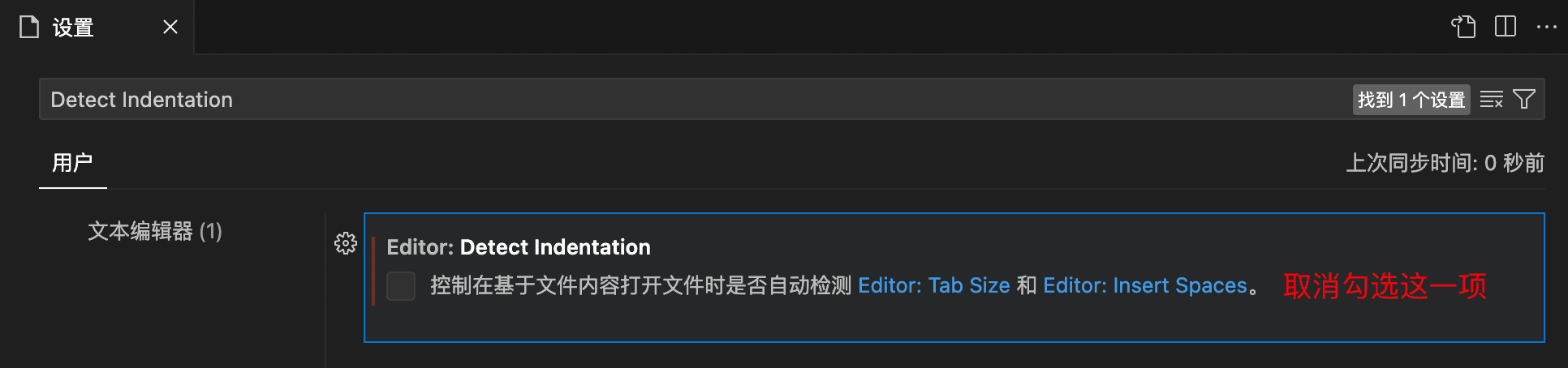Screen dimensions: 1568x368
Task: Clear the settings search input
Action: [x=1492, y=100]
